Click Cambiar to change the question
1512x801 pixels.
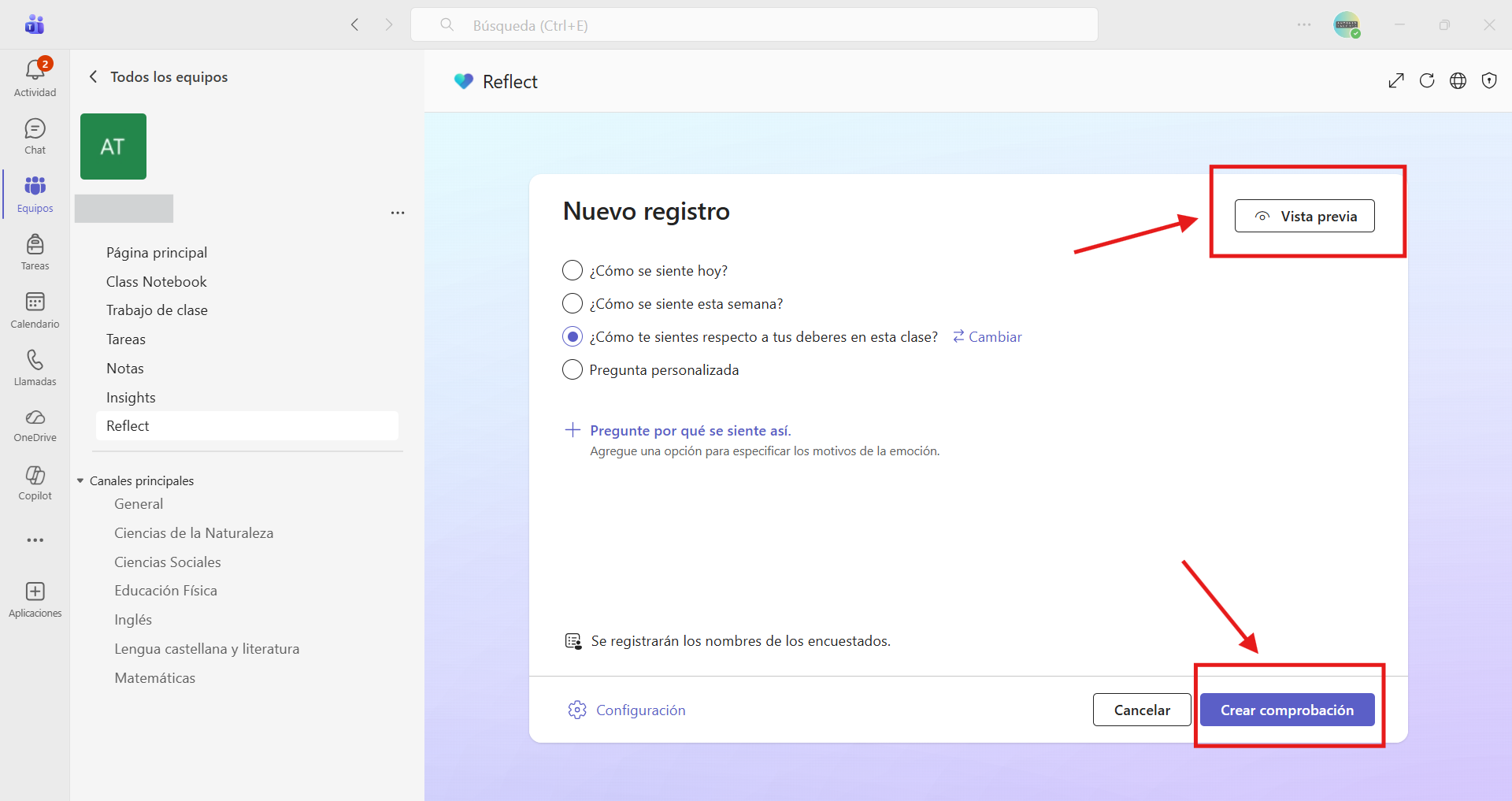click(987, 336)
